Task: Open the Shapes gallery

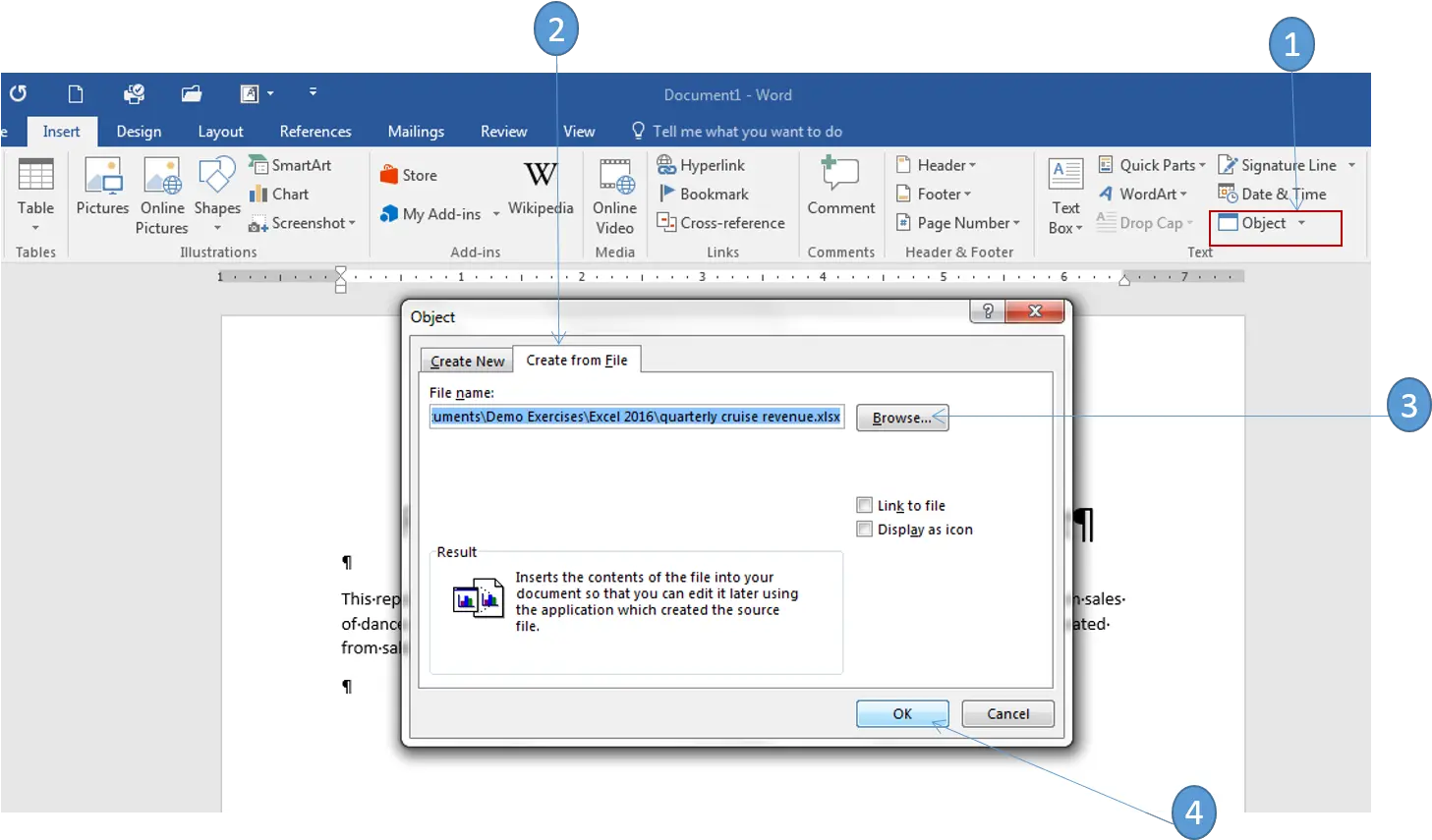Action: coord(217,196)
